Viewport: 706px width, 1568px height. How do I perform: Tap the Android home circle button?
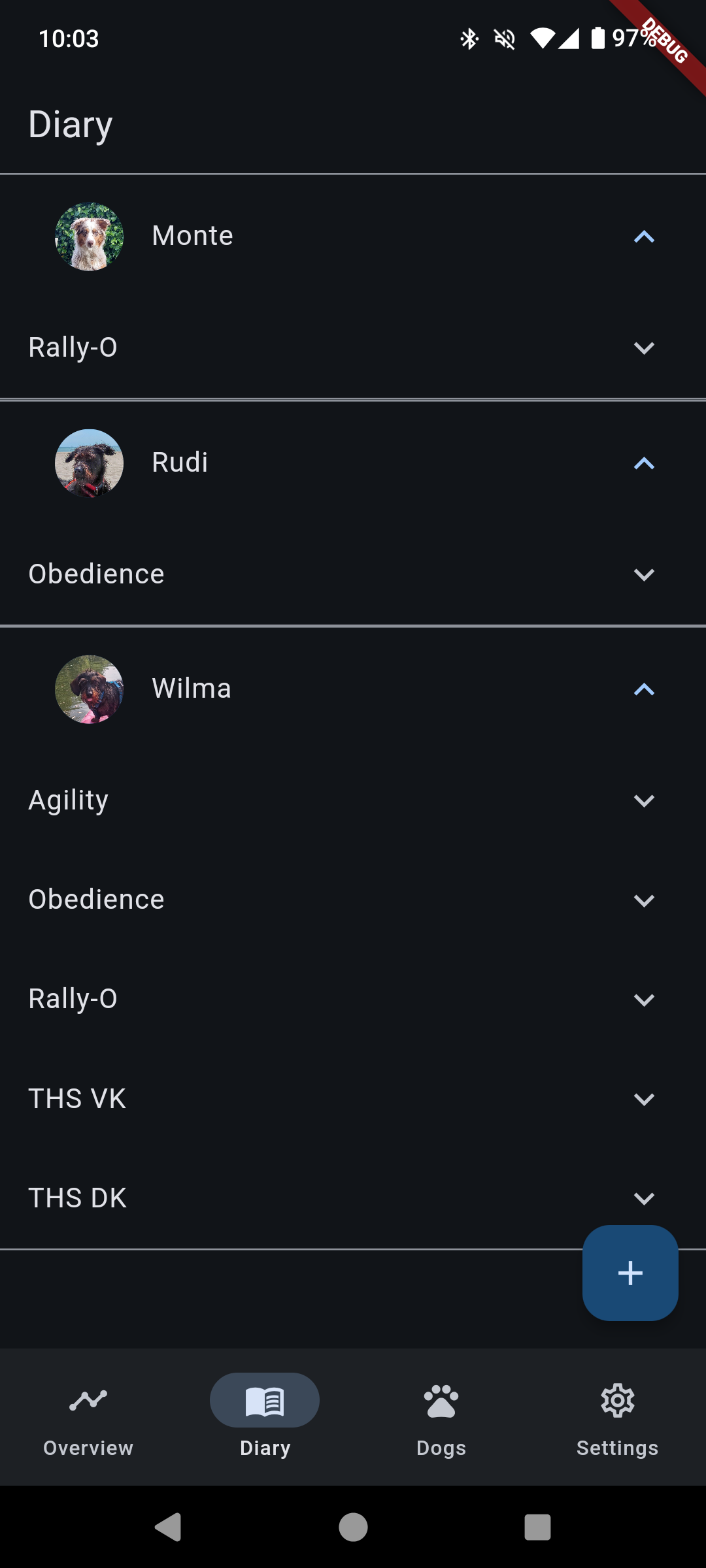tap(353, 1527)
